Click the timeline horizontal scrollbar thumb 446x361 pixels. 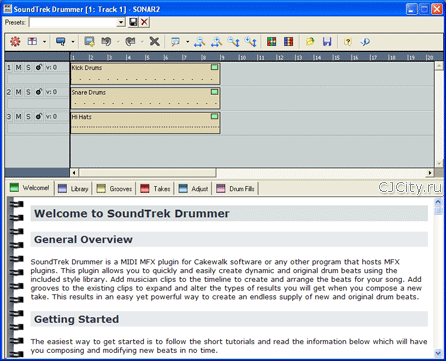(x=147, y=173)
